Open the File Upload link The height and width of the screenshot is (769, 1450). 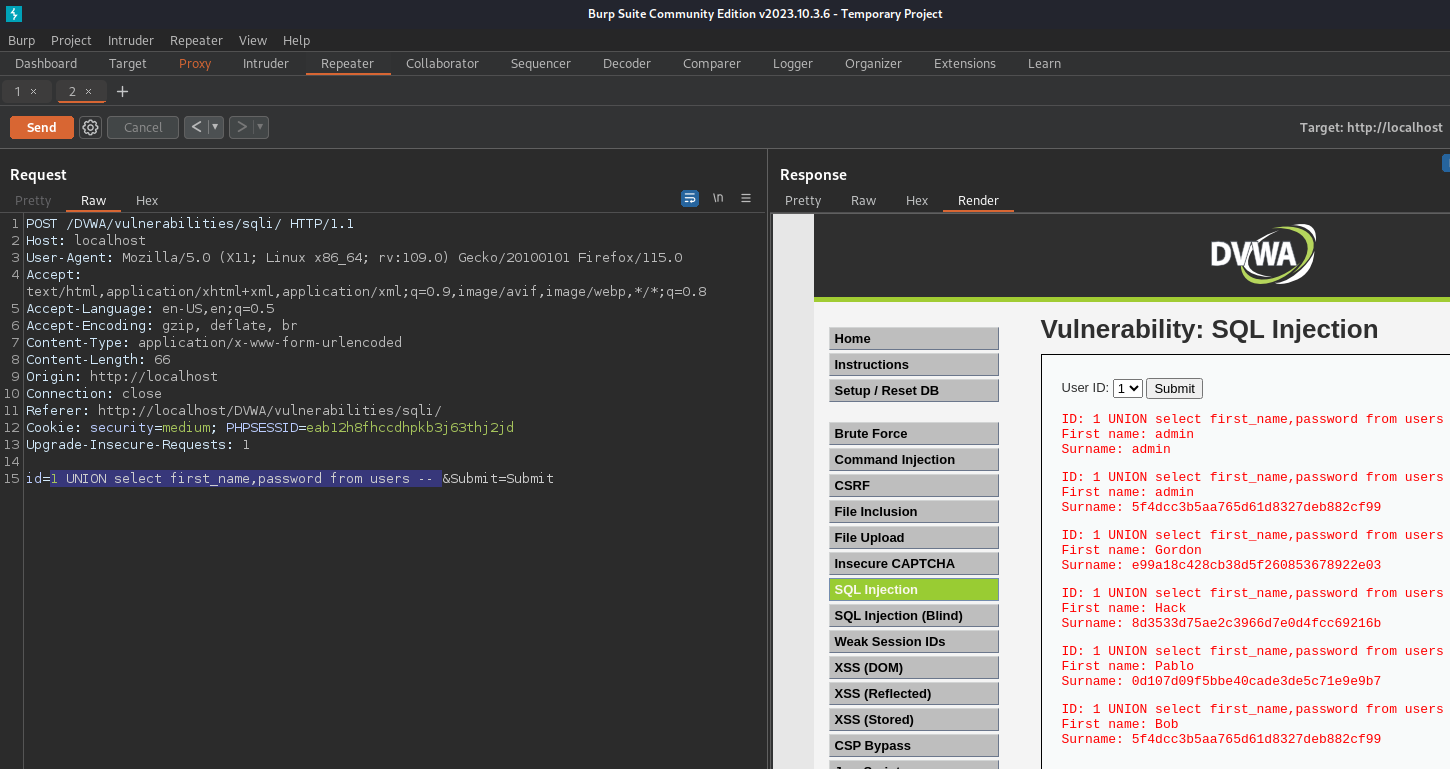[x=914, y=537]
